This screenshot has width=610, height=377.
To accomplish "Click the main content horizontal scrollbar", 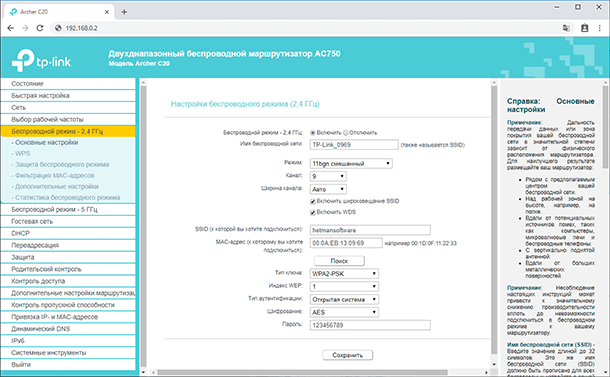I will (303, 372).
